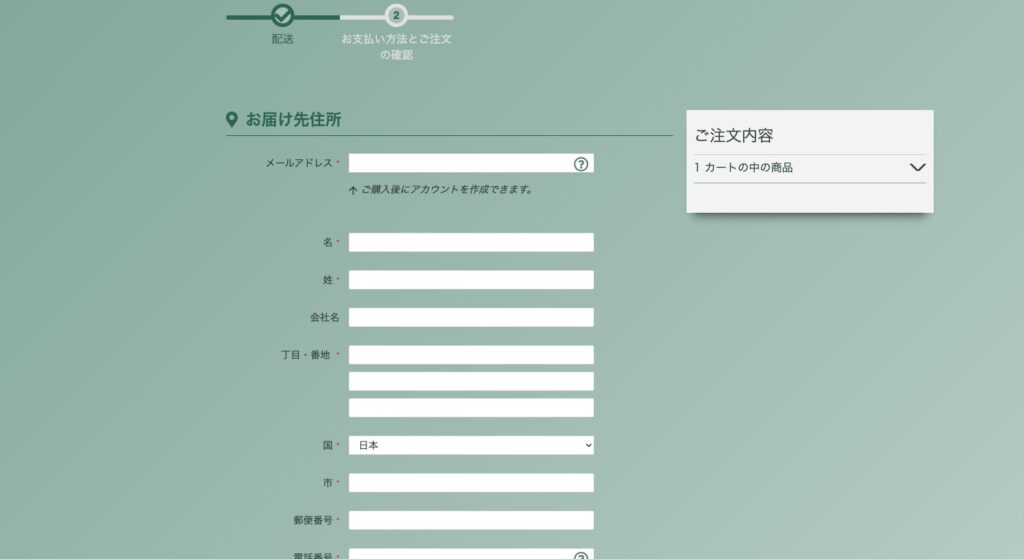The height and width of the screenshot is (559, 1024).
Task: Expand the カートの中の商品 chevron
Action: [x=917, y=168]
